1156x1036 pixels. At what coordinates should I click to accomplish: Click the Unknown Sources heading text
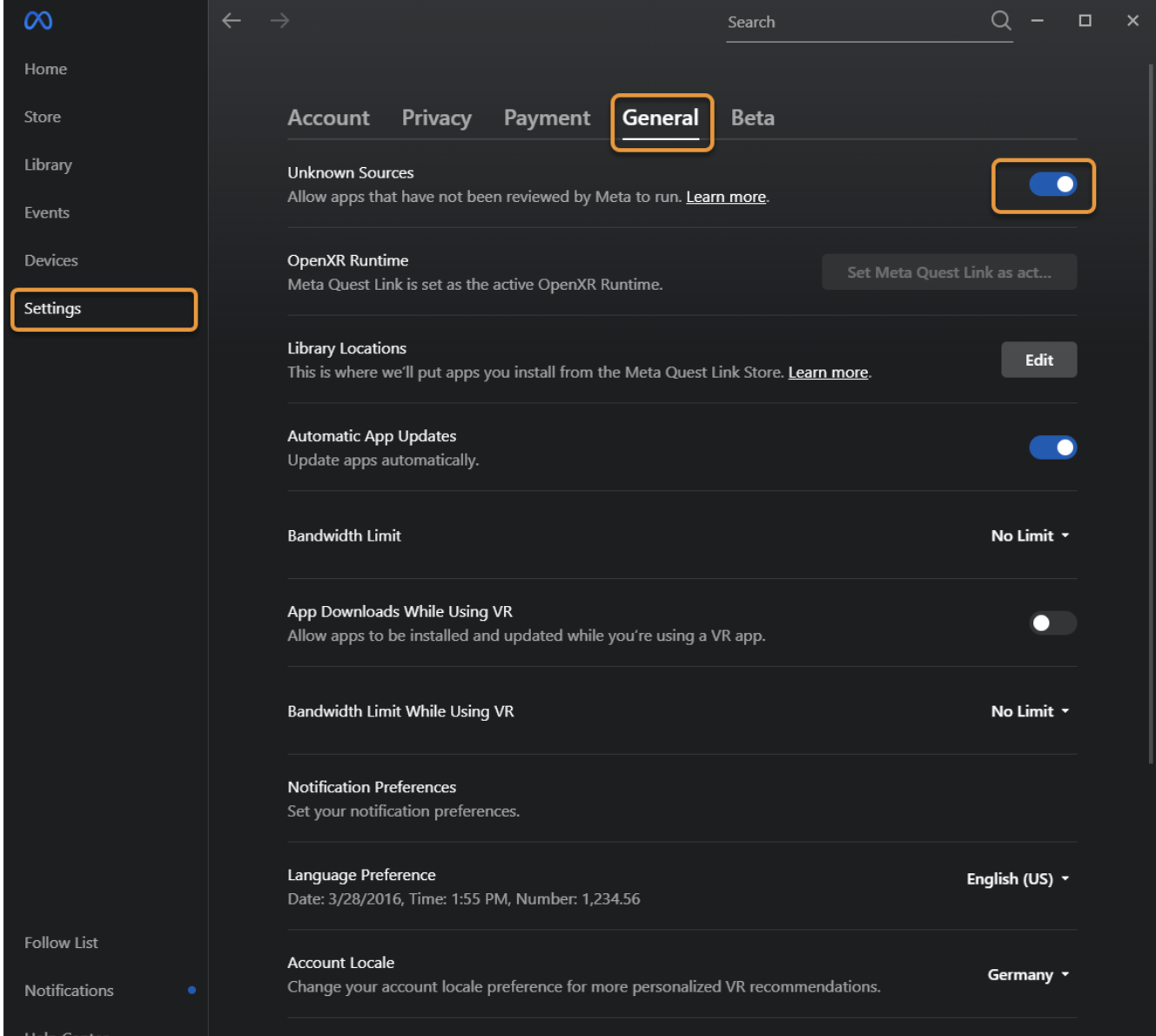[351, 172]
